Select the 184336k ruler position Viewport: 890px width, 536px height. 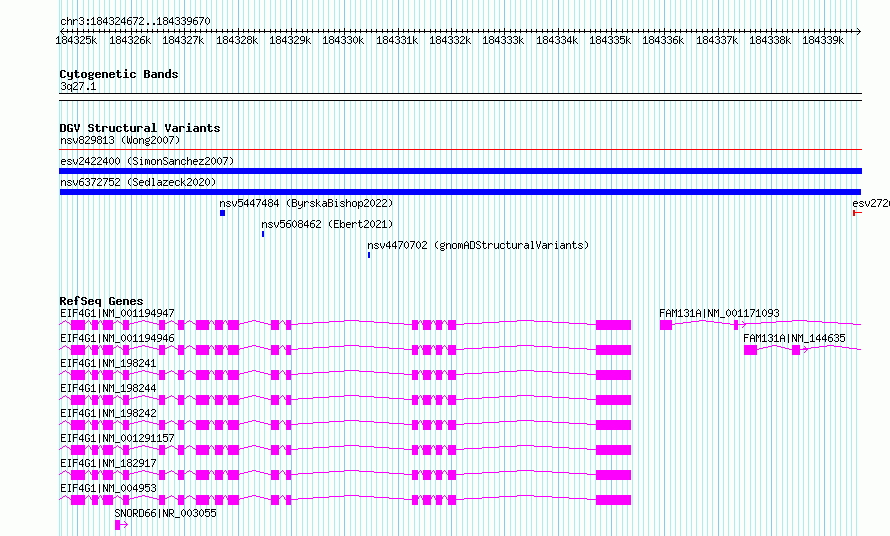pos(663,40)
